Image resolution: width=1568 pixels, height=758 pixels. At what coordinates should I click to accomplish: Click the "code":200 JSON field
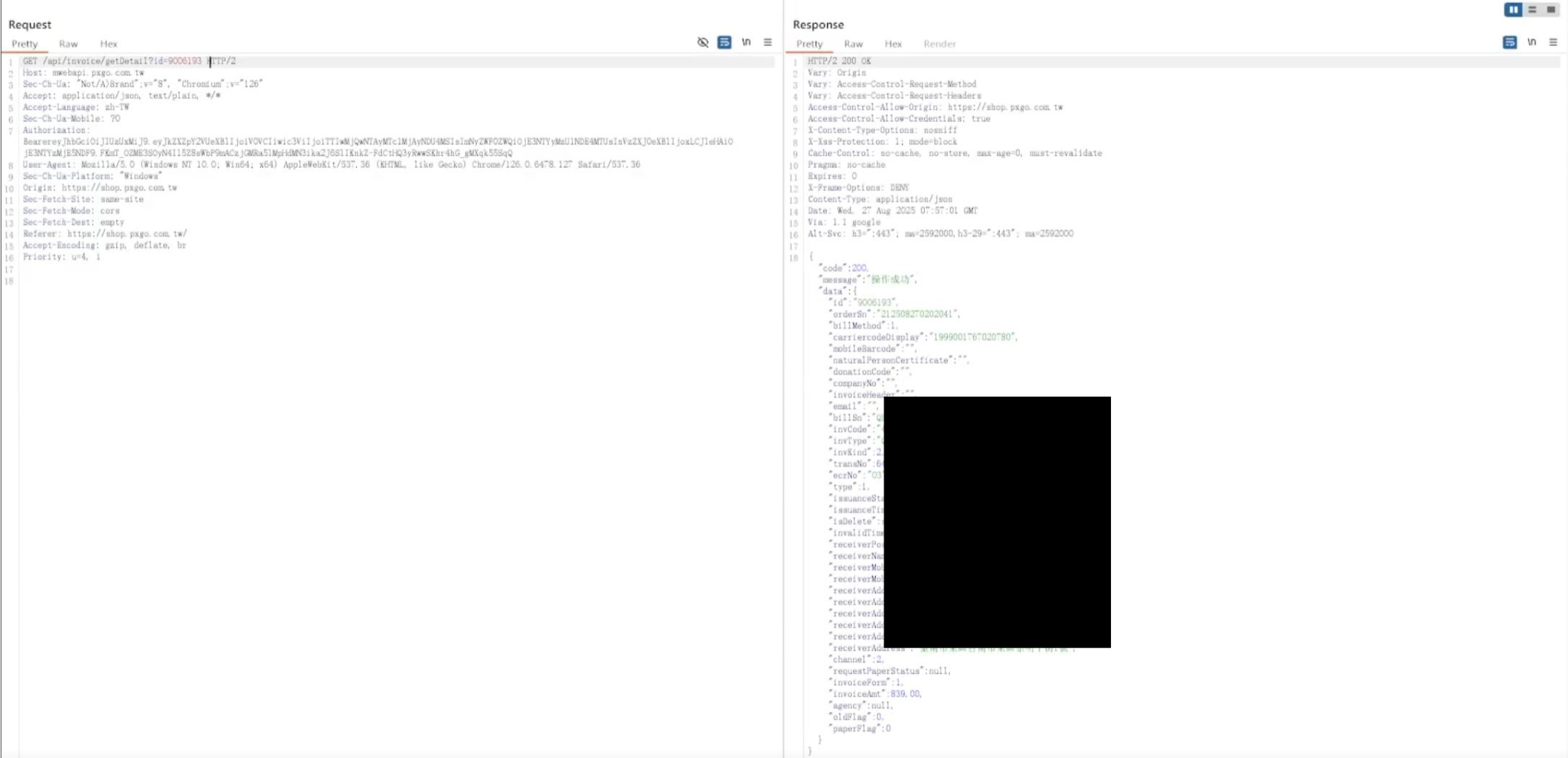843,268
